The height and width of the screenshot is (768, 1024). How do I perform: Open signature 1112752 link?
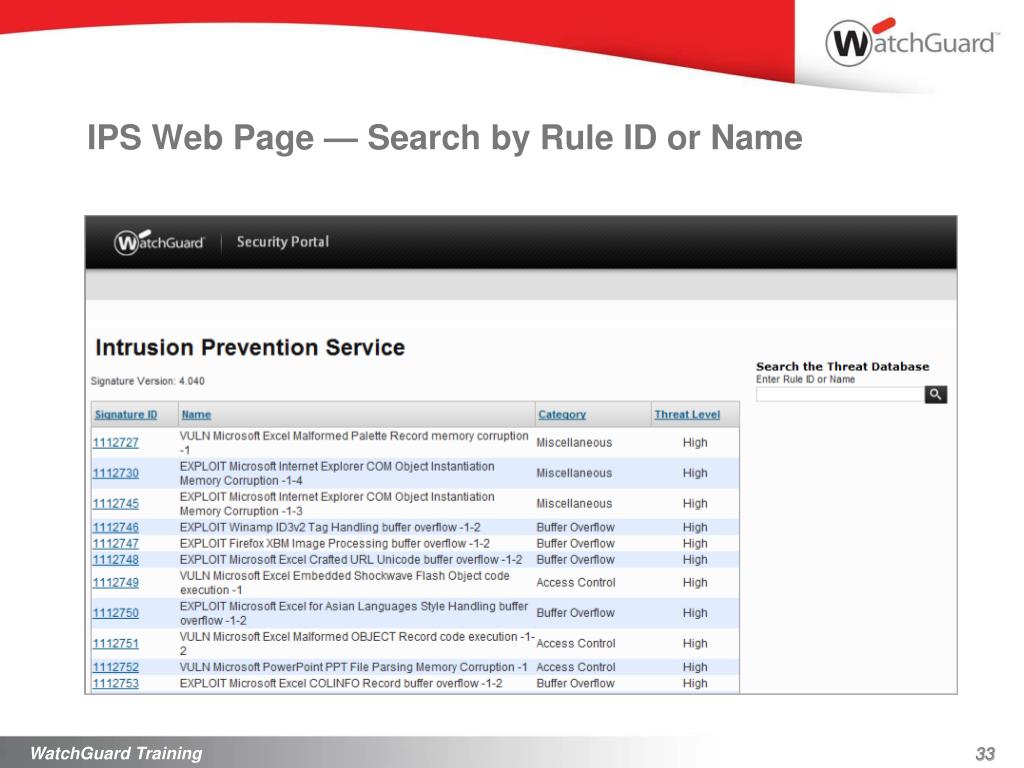(x=116, y=667)
